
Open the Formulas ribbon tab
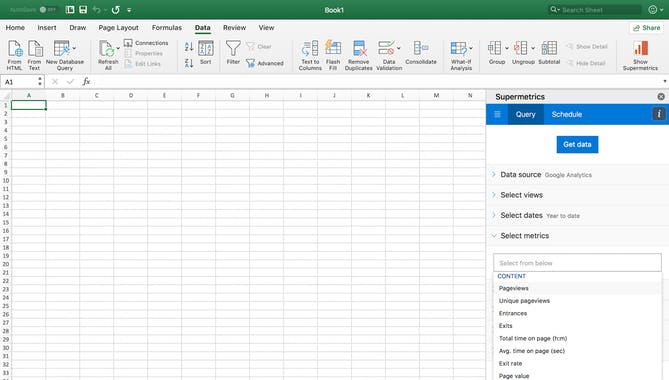click(x=167, y=27)
